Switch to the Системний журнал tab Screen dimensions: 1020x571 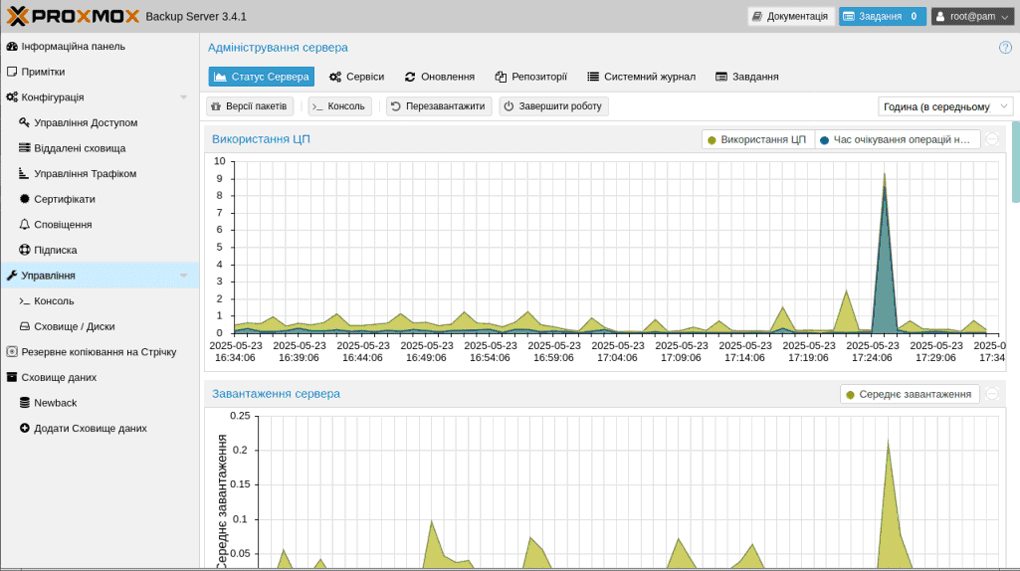pos(641,77)
